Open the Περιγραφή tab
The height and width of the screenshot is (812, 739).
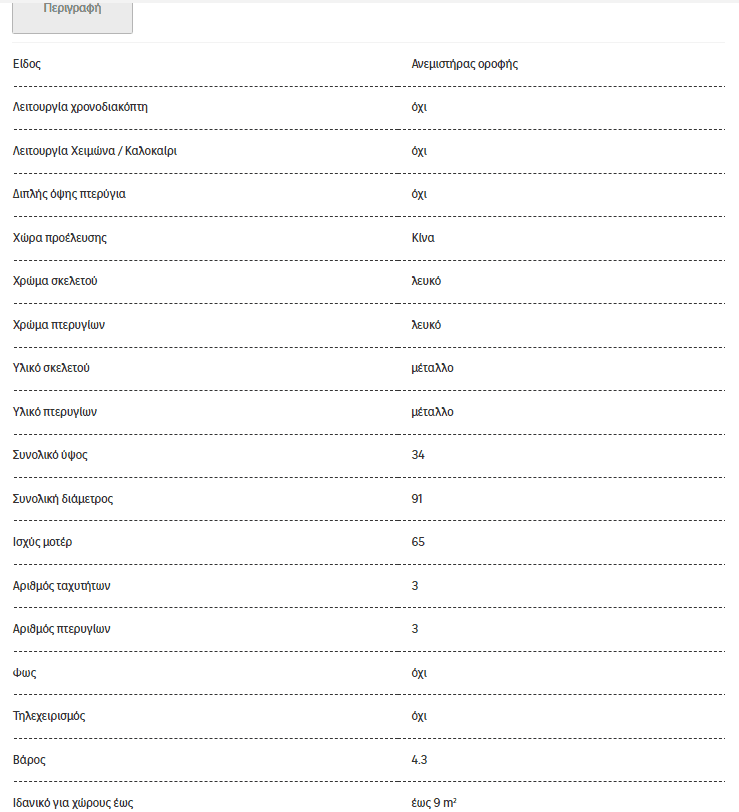[x=72, y=17]
